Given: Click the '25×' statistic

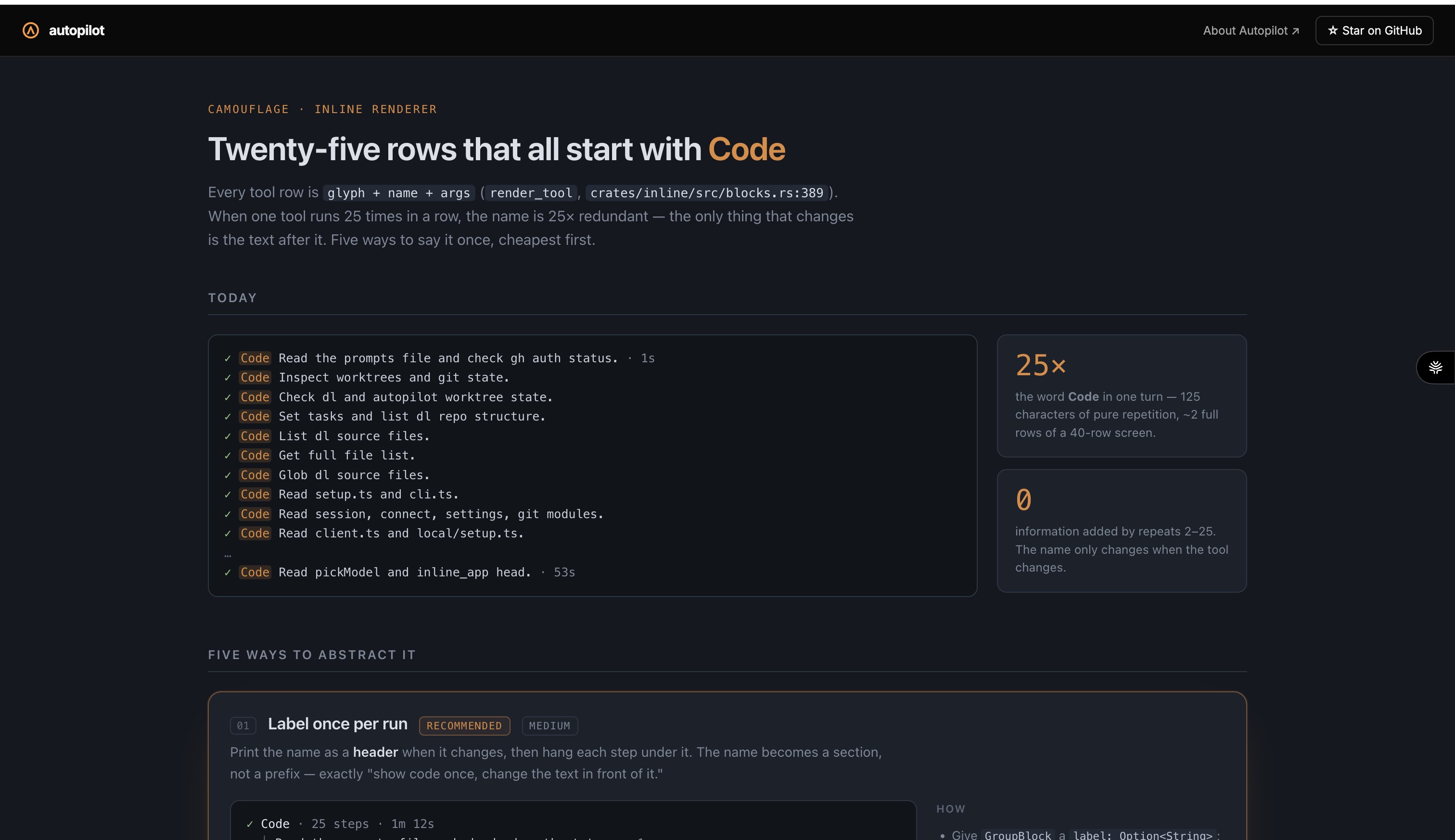Looking at the screenshot, I should point(1041,365).
